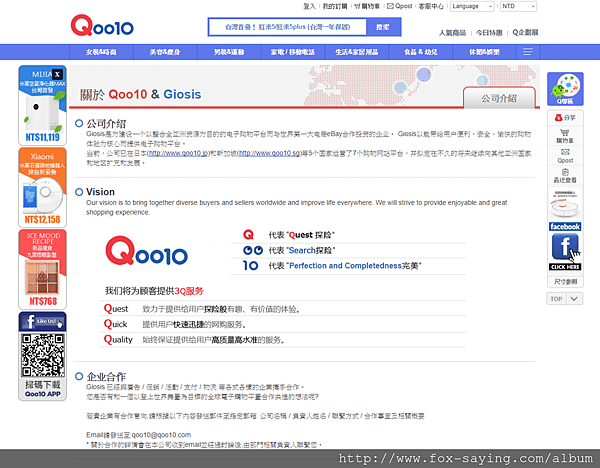Click the down chevron next to TOP
The width and height of the screenshot is (600, 468).
(574, 299)
